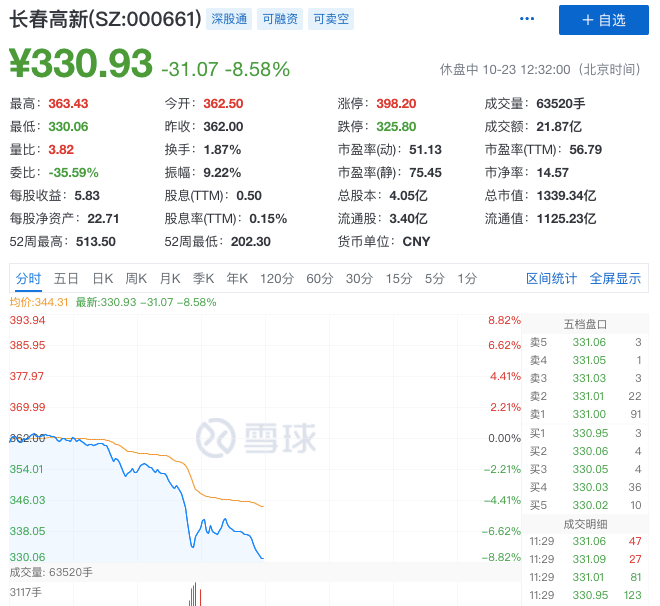Open the three-dot more options menu
The width and height of the screenshot is (660, 606).
tap(527, 19)
